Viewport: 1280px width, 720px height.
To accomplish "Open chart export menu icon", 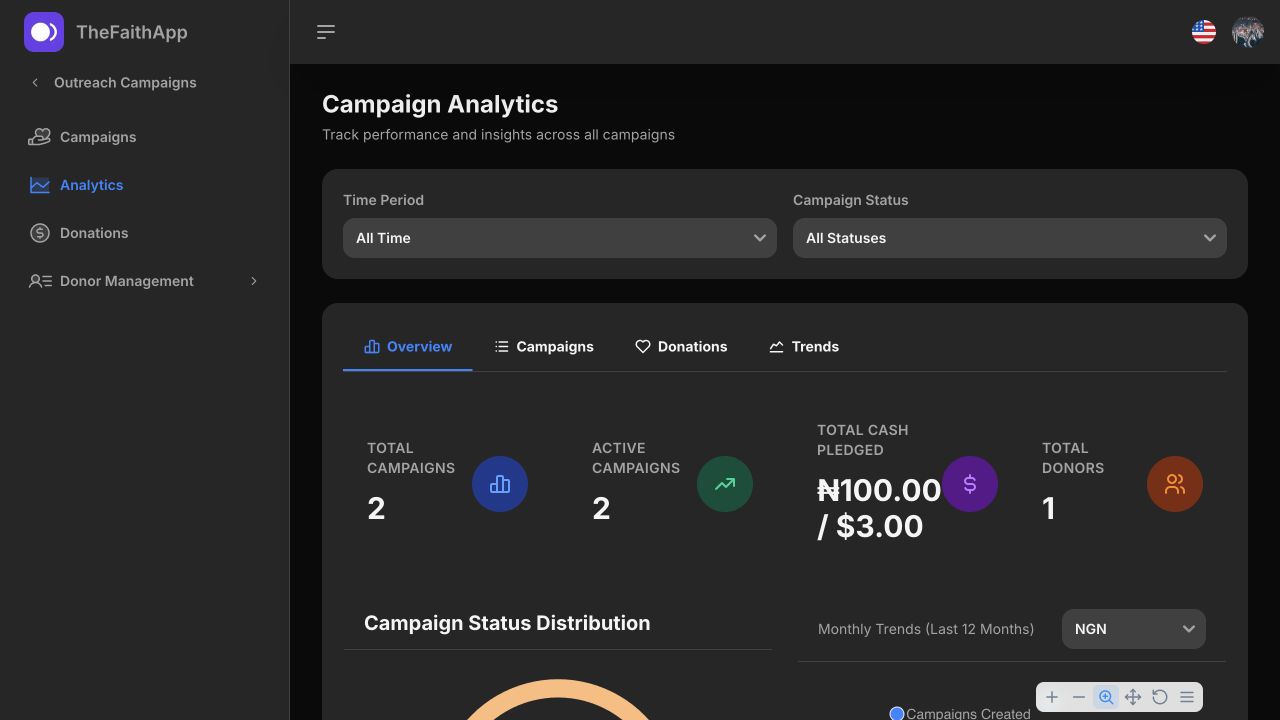I will tap(1187, 697).
